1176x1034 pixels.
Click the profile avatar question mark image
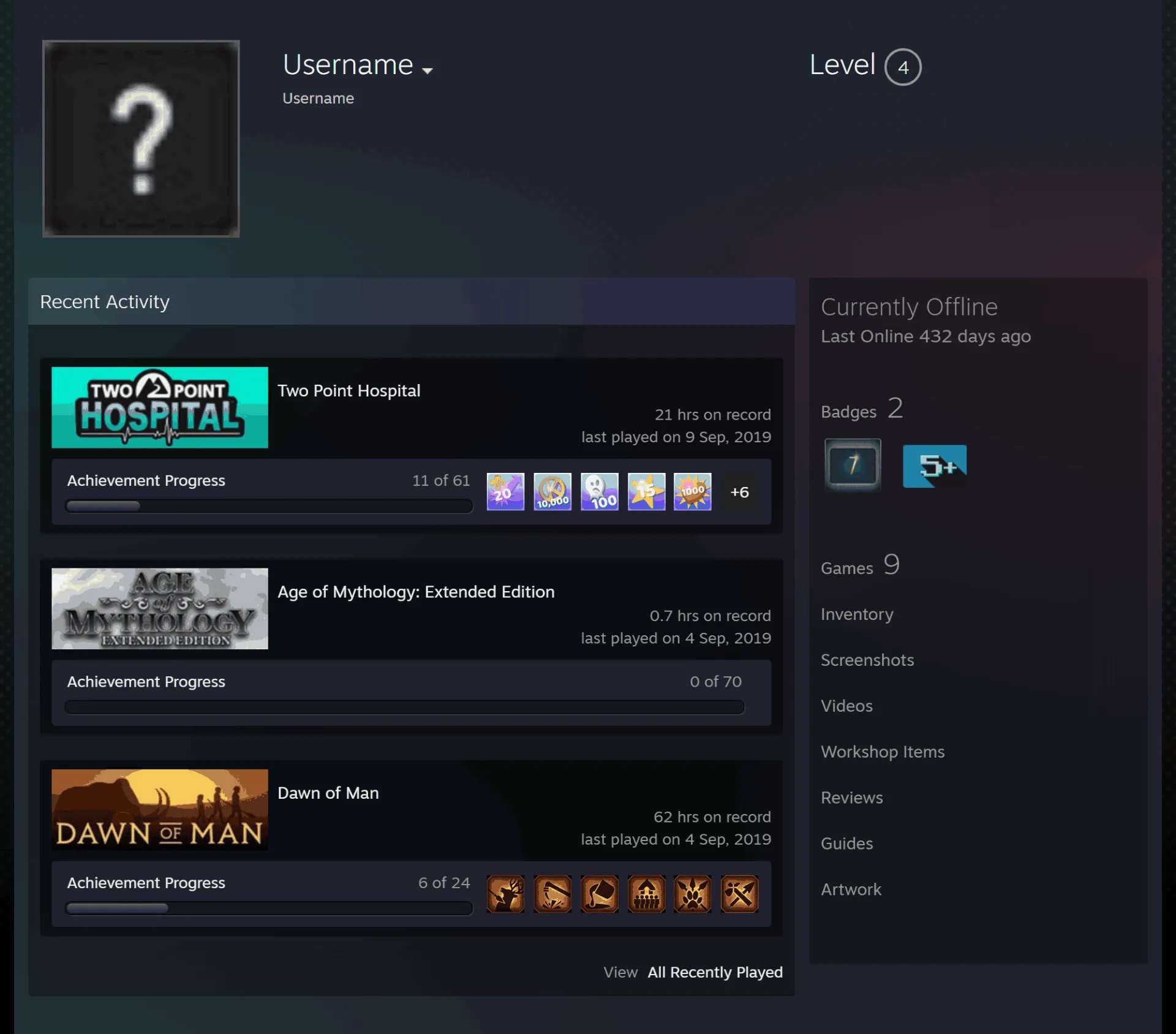click(x=141, y=138)
